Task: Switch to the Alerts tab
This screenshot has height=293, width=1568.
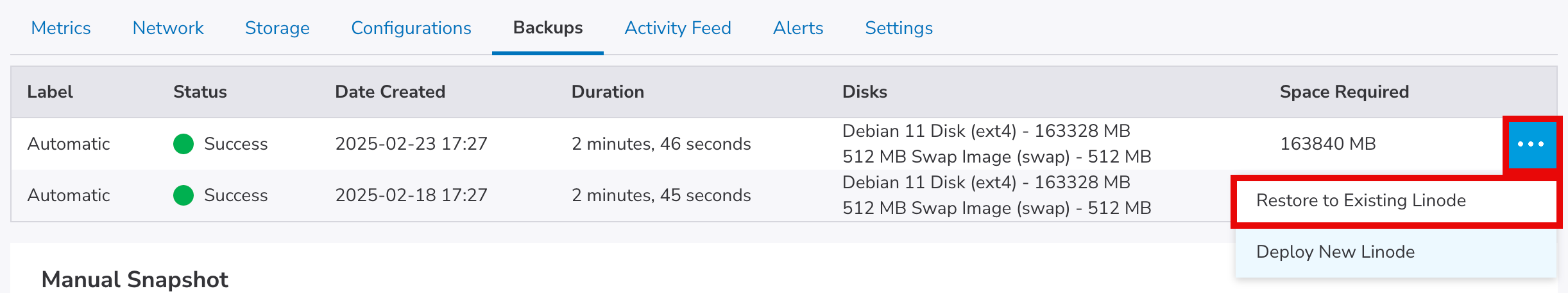Action: (798, 28)
